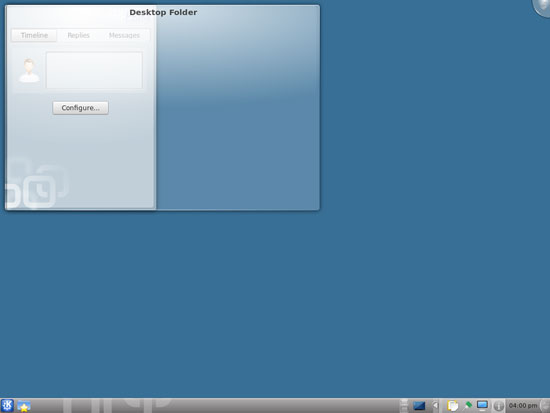Click the Configure... button
Viewport: 550px width, 413px height.
[x=80, y=108]
